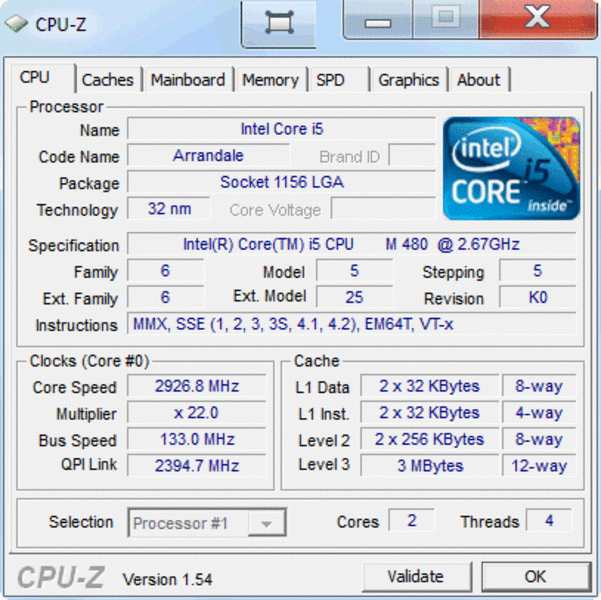Open the SPD tab

[339, 80]
